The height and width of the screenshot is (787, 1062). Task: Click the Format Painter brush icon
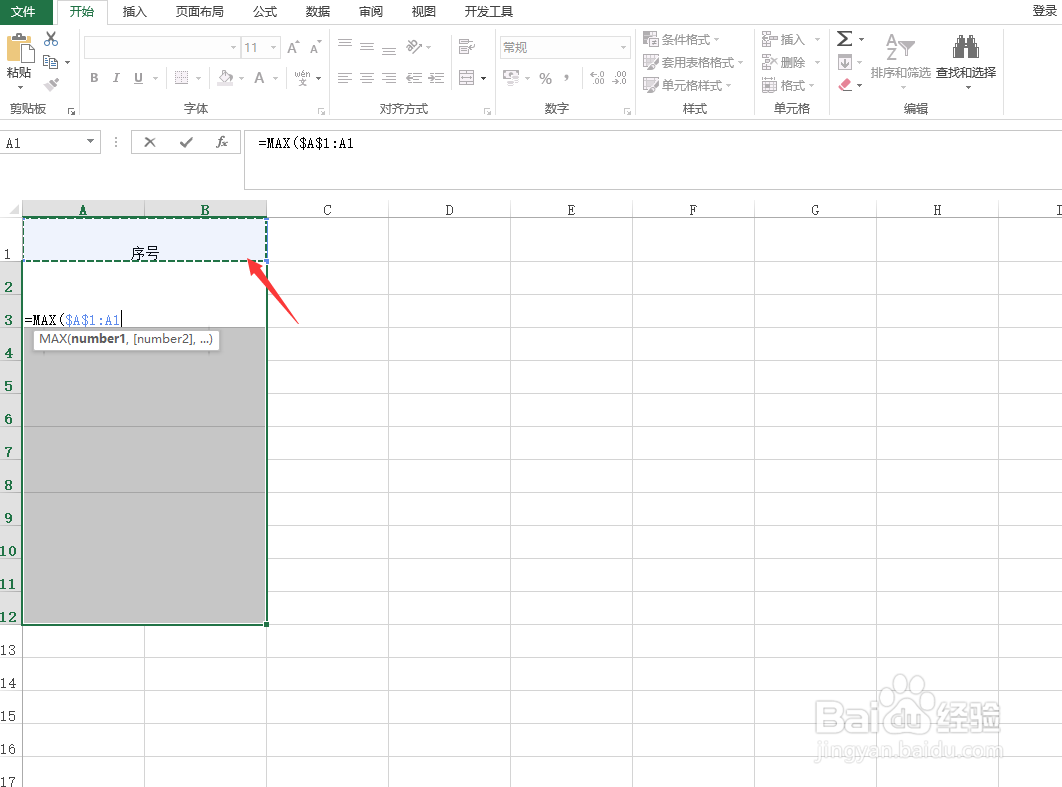(51, 85)
